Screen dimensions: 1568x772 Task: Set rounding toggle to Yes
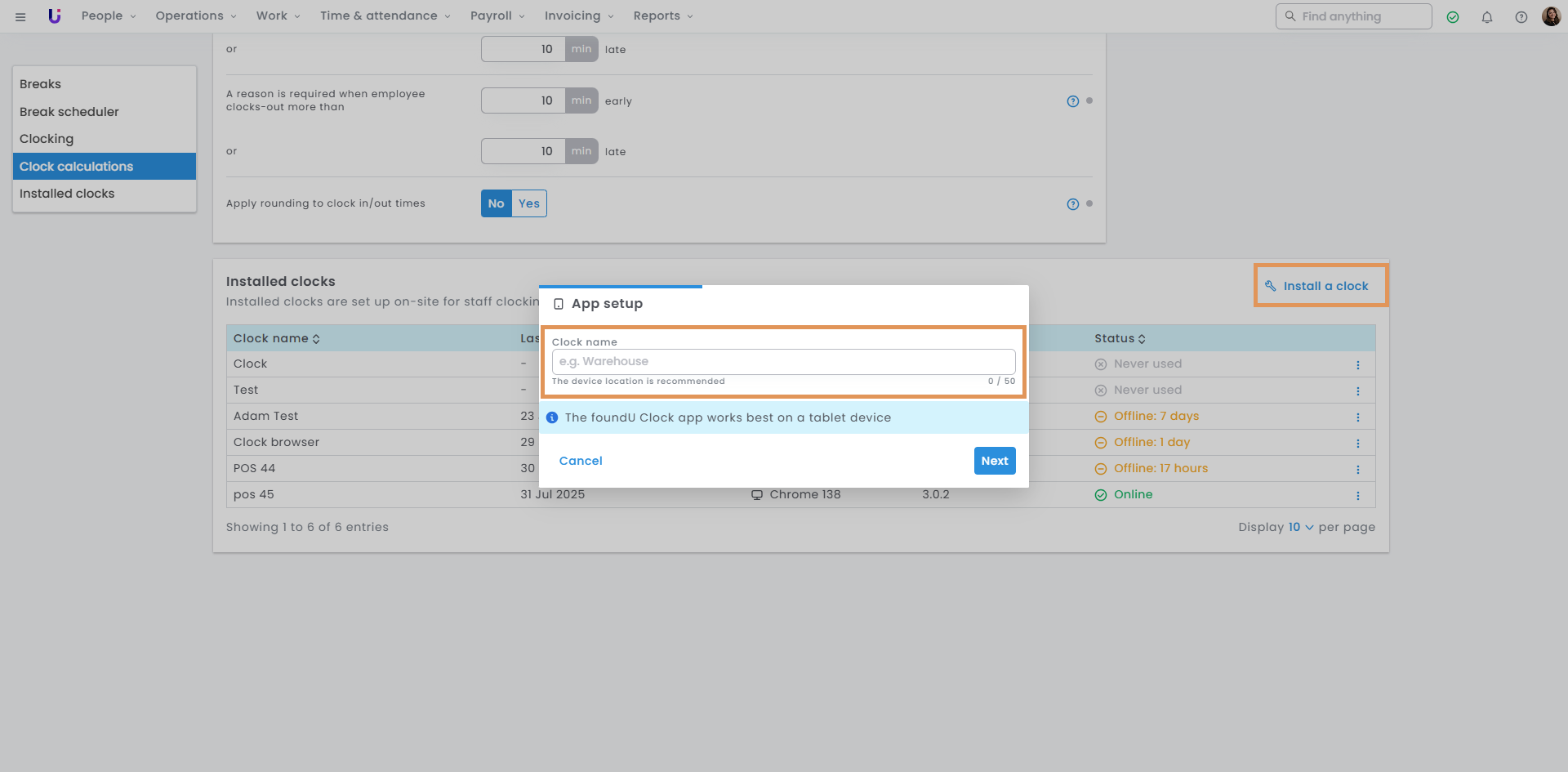click(x=529, y=203)
